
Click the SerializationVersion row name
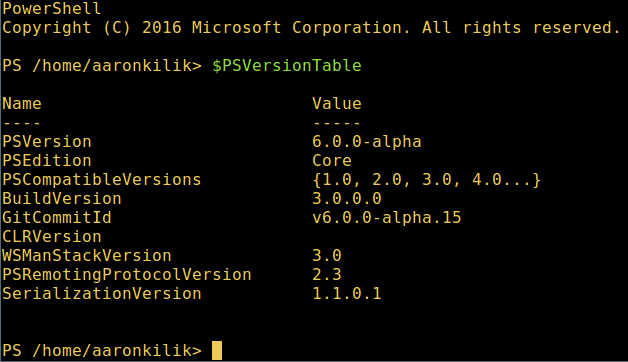[x=102, y=294]
